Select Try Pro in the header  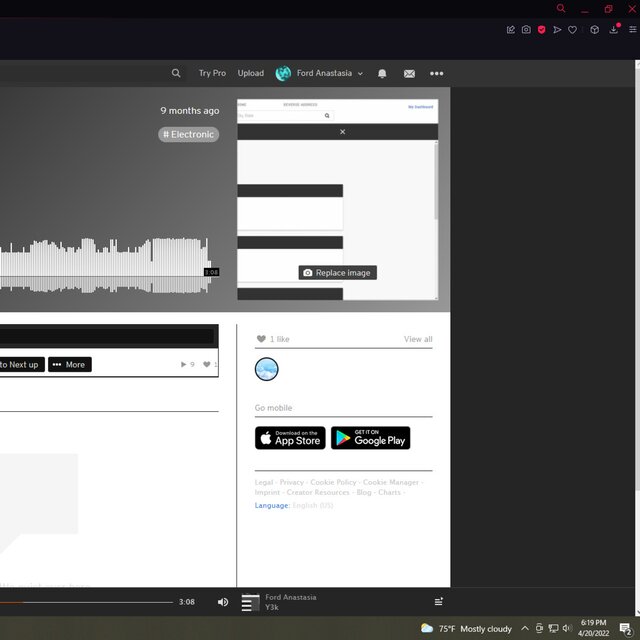212,73
